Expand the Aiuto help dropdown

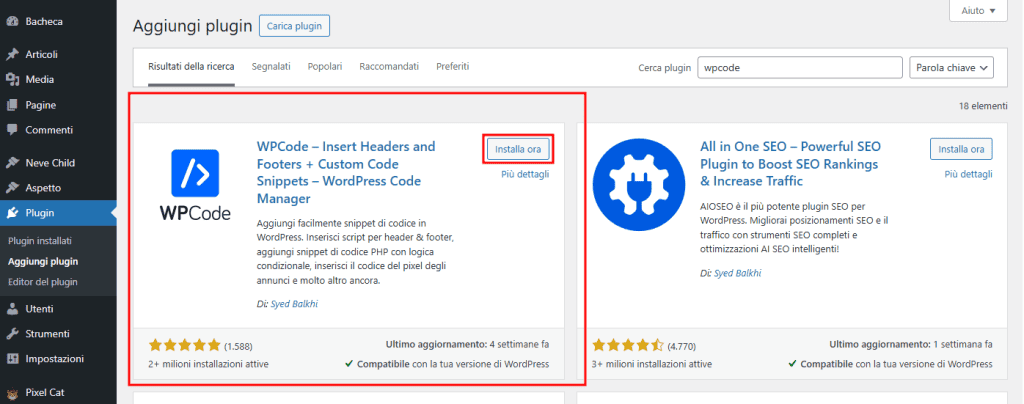tap(978, 11)
